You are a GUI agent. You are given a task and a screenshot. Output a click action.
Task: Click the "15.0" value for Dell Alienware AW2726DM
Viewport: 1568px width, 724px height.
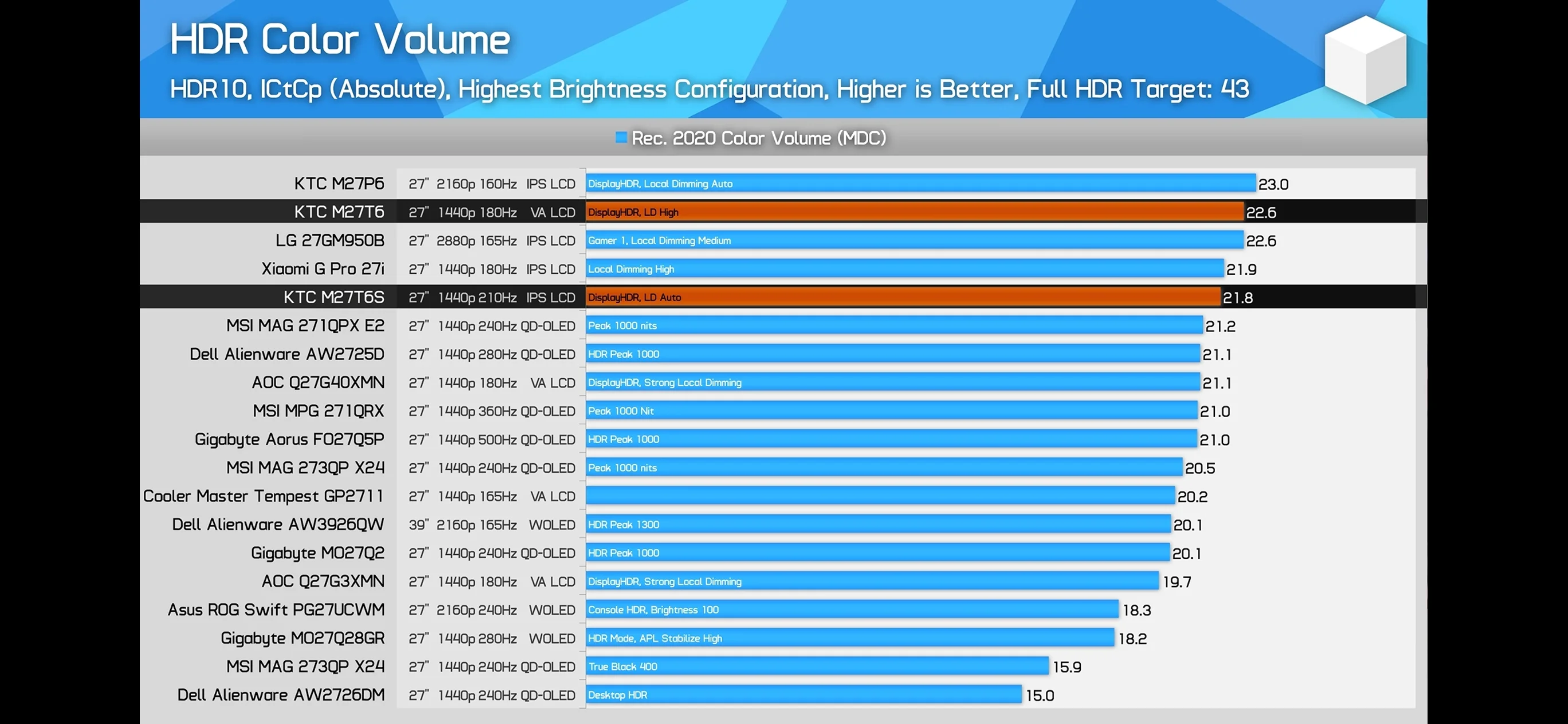[x=1040, y=695]
